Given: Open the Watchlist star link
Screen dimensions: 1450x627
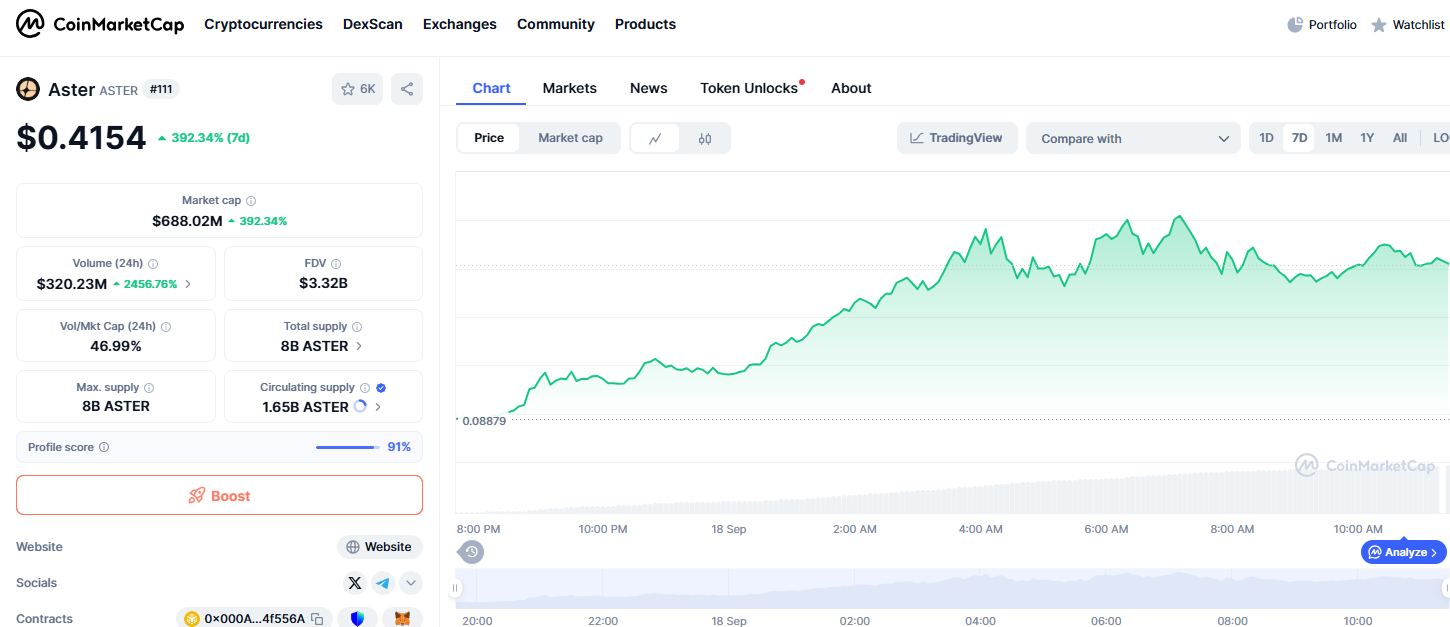Looking at the screenshot, I should [1408, 24].
